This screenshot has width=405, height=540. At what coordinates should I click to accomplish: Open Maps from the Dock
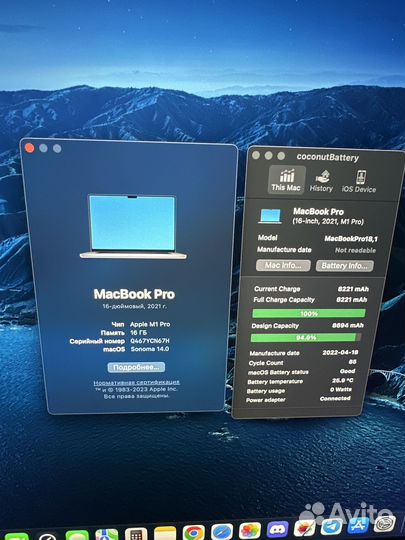[107, 535]
